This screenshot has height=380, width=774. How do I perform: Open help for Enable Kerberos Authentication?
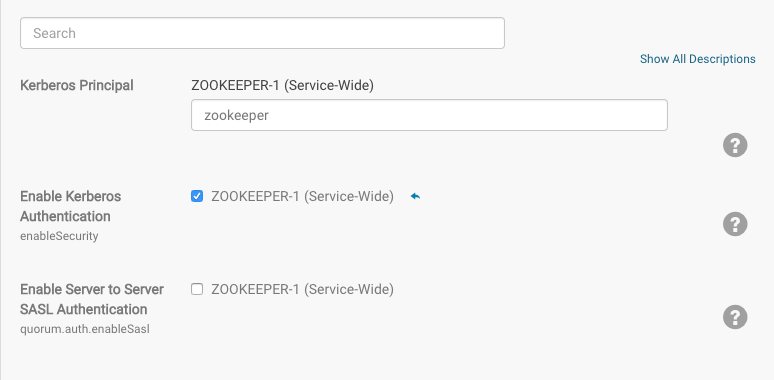[735, 224]
